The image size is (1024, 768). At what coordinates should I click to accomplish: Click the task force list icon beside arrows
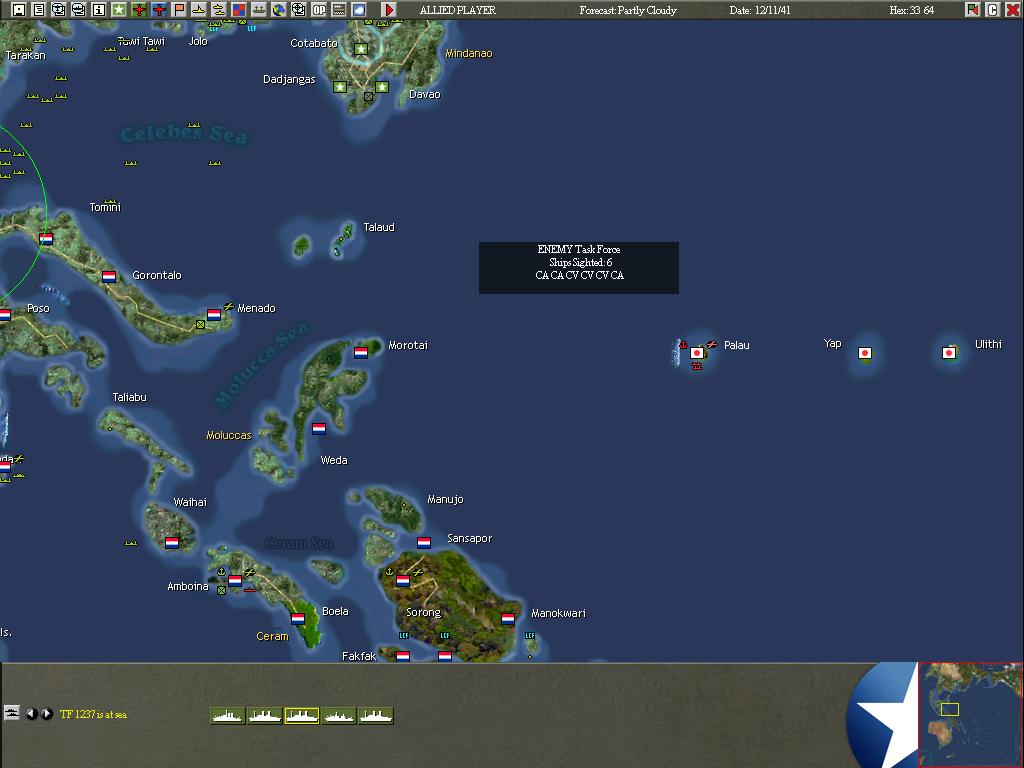12,712
